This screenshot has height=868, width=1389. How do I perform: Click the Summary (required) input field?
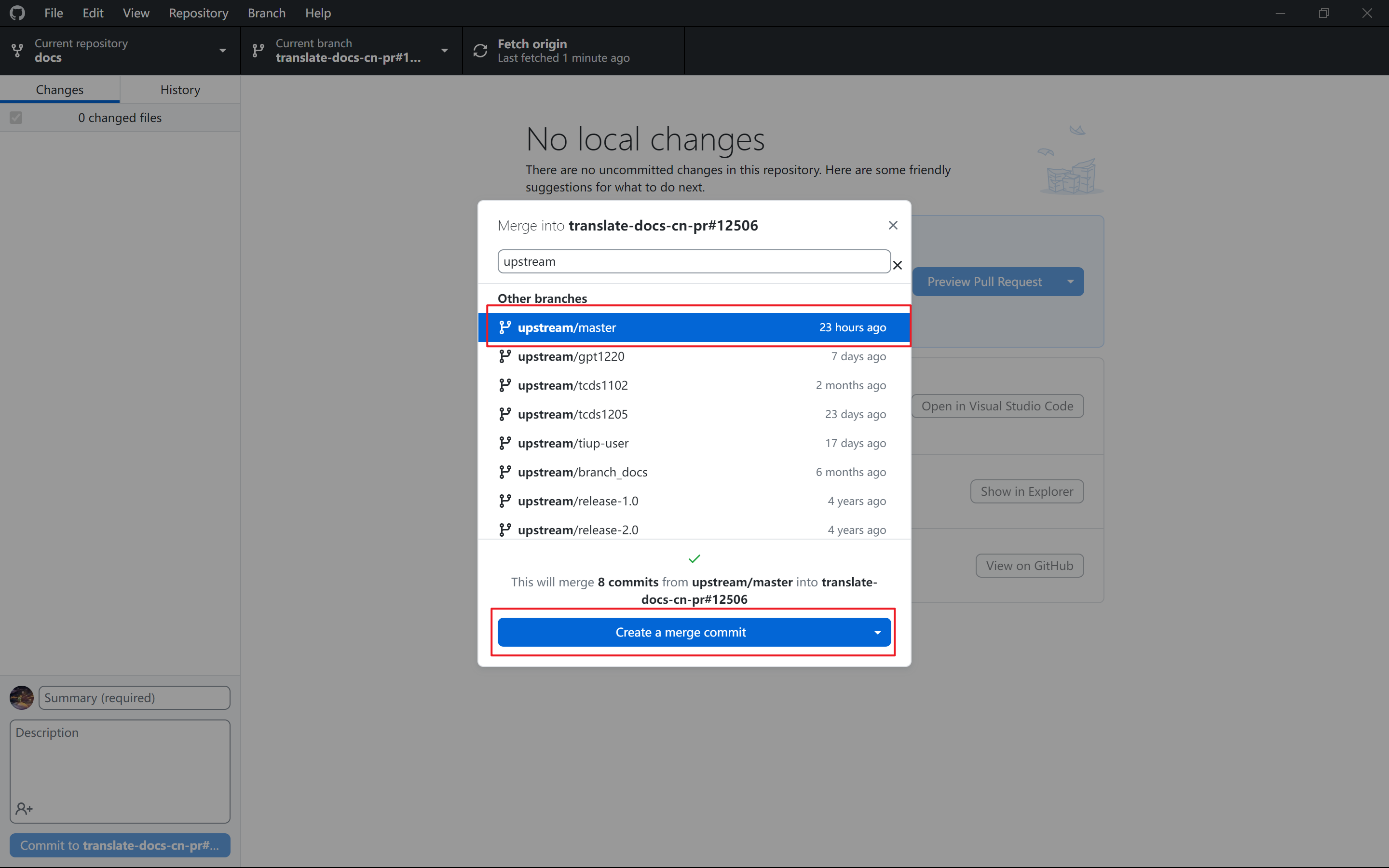pos(134,697)
